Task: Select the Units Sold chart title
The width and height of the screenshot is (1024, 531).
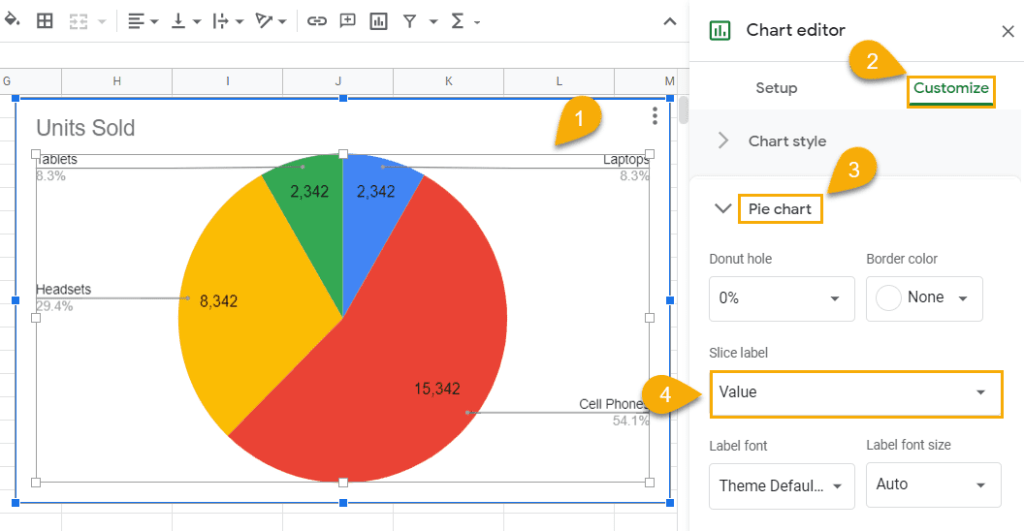Action: pos(86,128)
